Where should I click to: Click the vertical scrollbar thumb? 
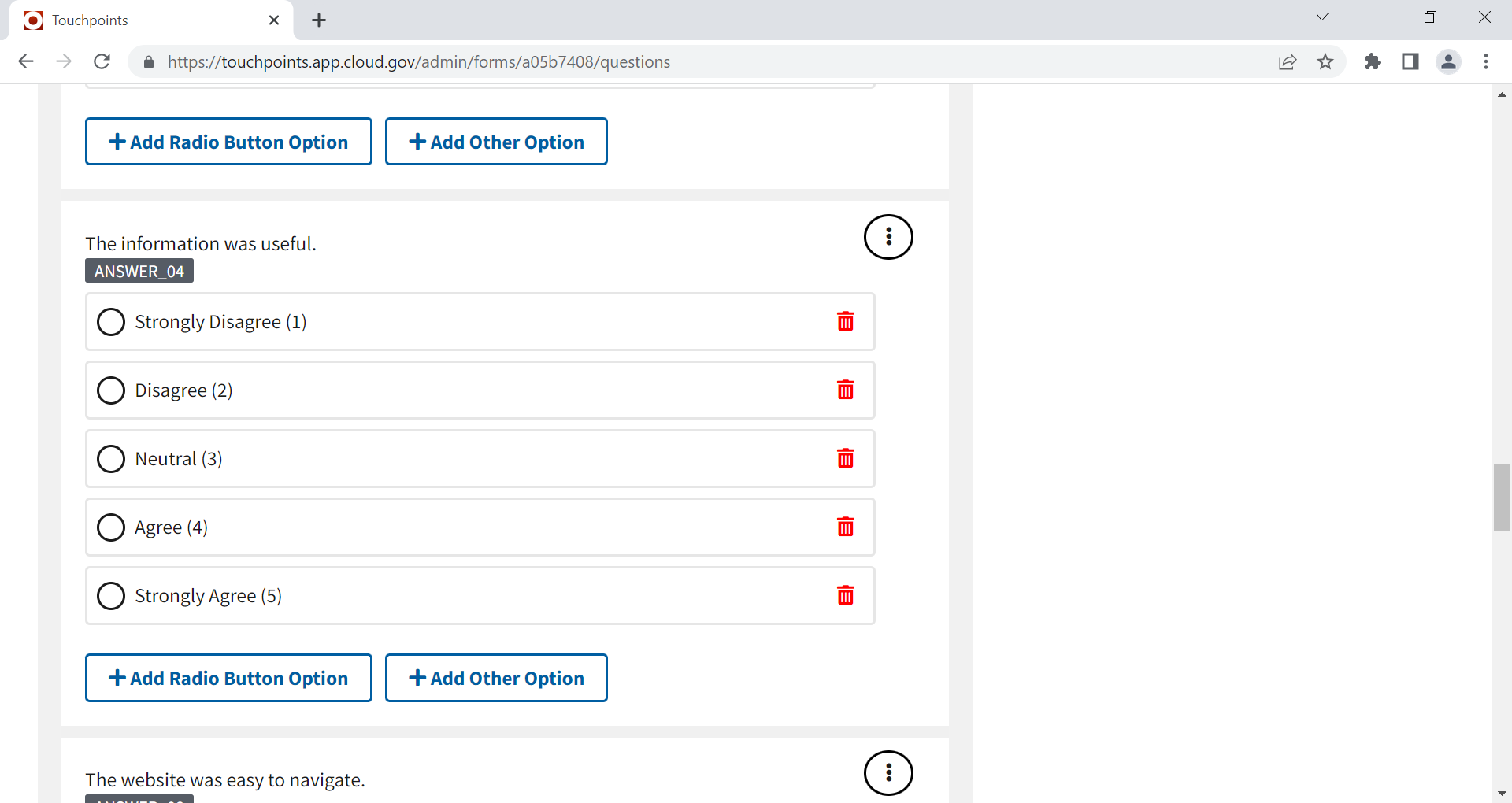(x=1502, y=498)
